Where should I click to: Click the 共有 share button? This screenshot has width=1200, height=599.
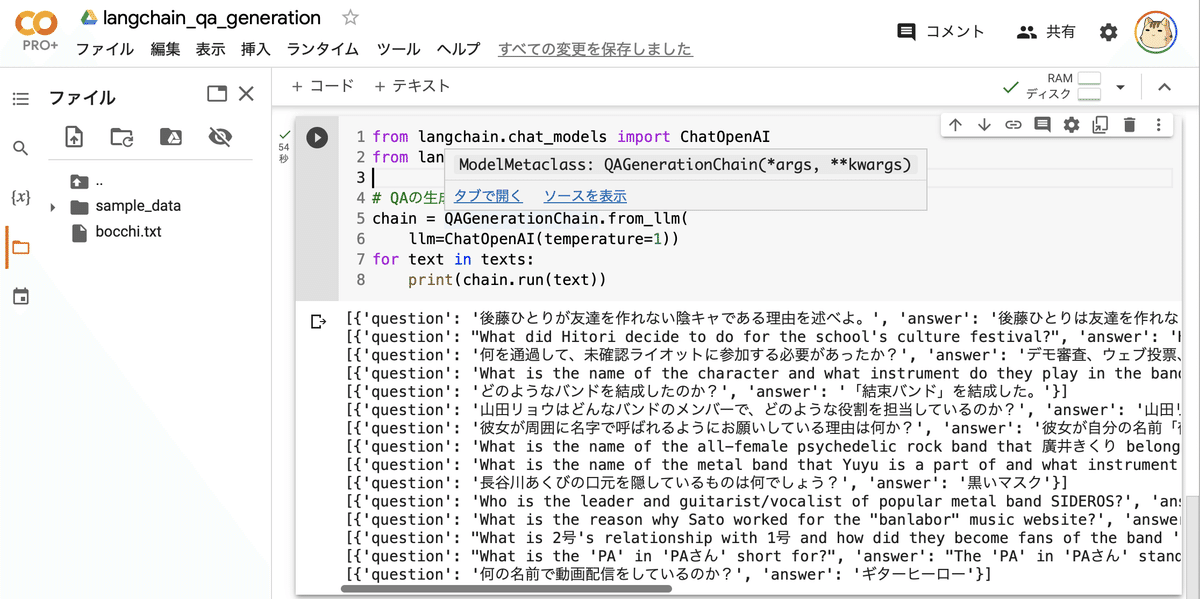1046,32
